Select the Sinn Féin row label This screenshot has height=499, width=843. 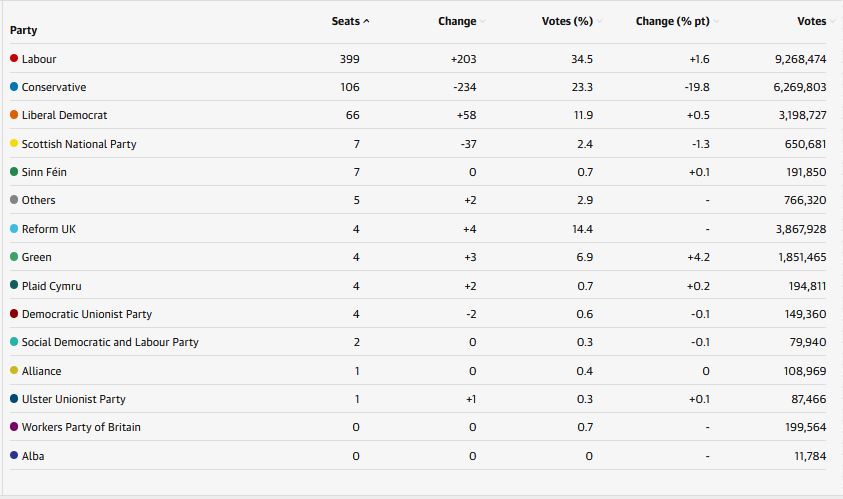44,172
